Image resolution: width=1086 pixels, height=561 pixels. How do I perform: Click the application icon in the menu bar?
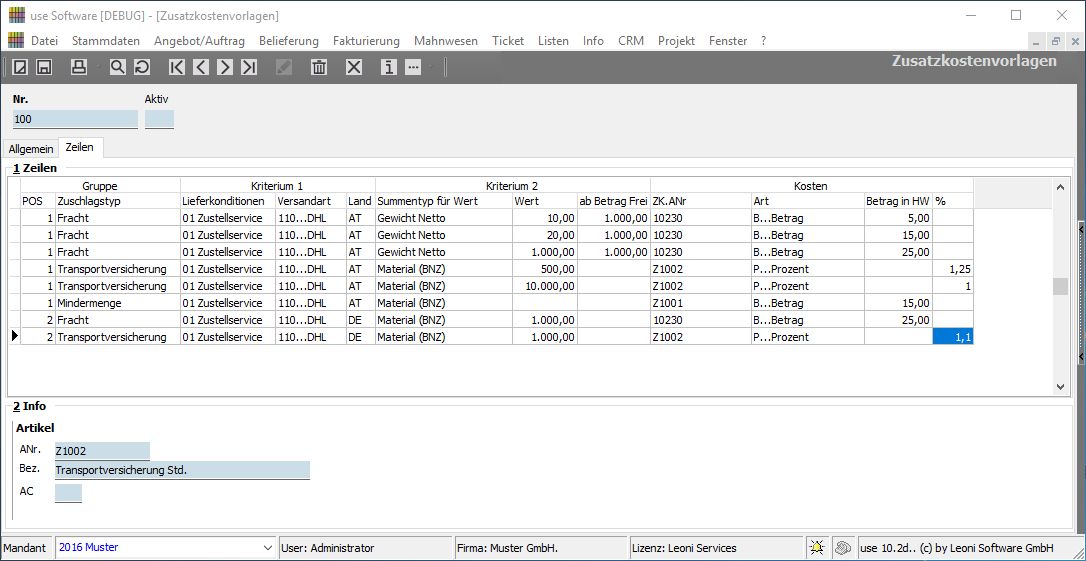pyautogui.click(x=15, y=40)
